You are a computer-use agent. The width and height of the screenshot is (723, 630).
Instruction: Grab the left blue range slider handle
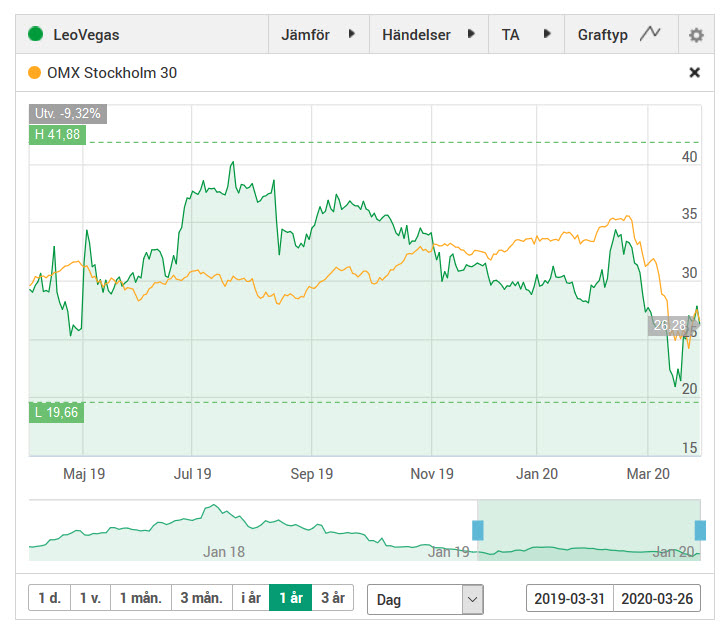(478, 530)
